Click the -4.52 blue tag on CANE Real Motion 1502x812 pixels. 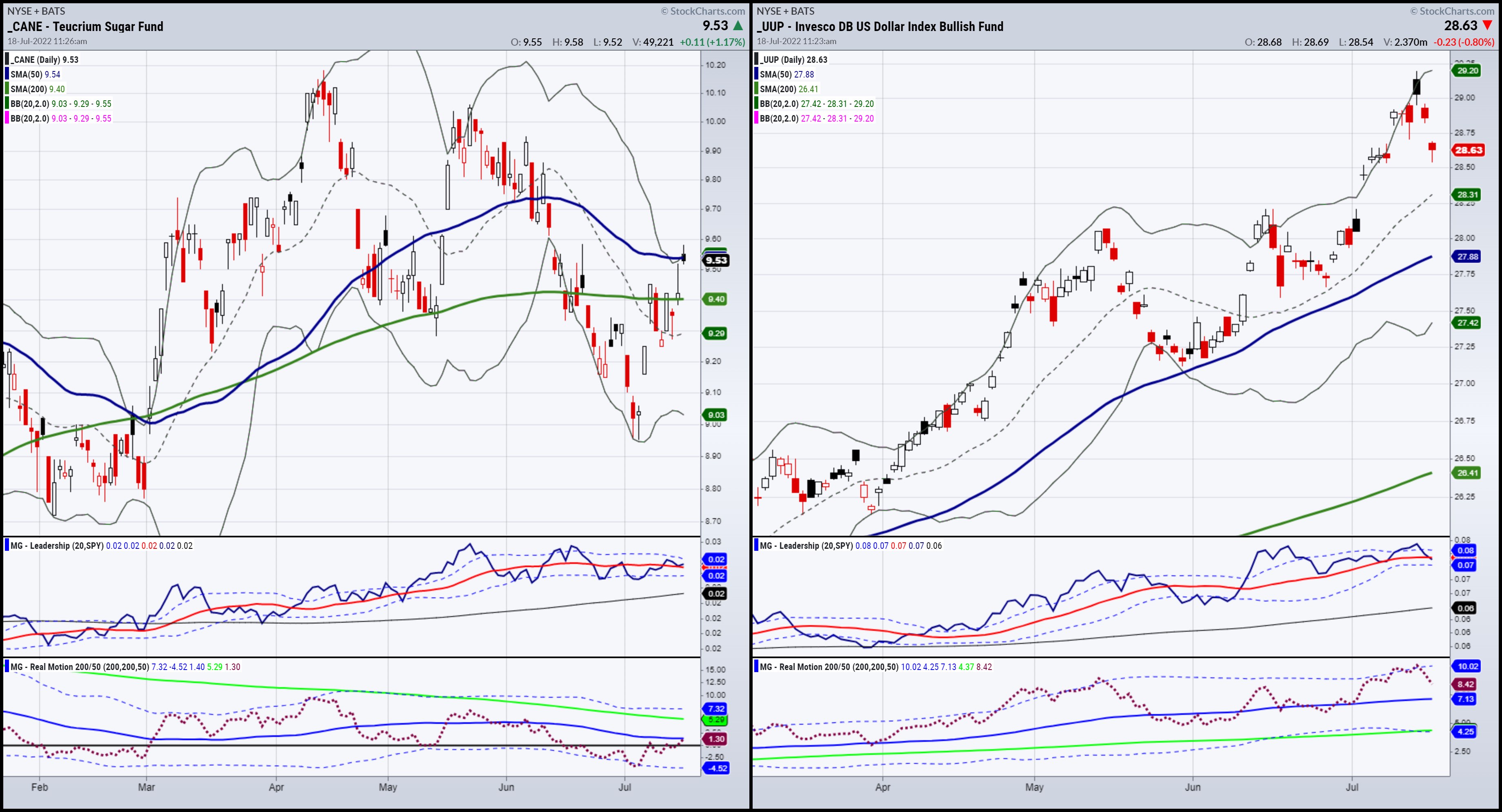point(717,768)
